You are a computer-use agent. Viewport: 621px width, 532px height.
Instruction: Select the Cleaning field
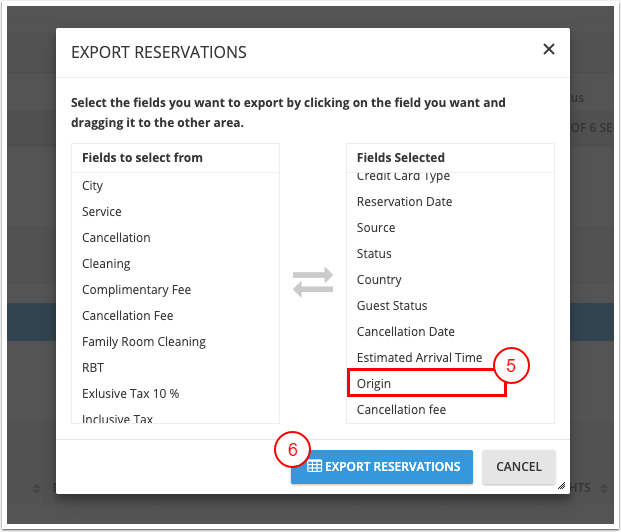click(x=106, y=264)
